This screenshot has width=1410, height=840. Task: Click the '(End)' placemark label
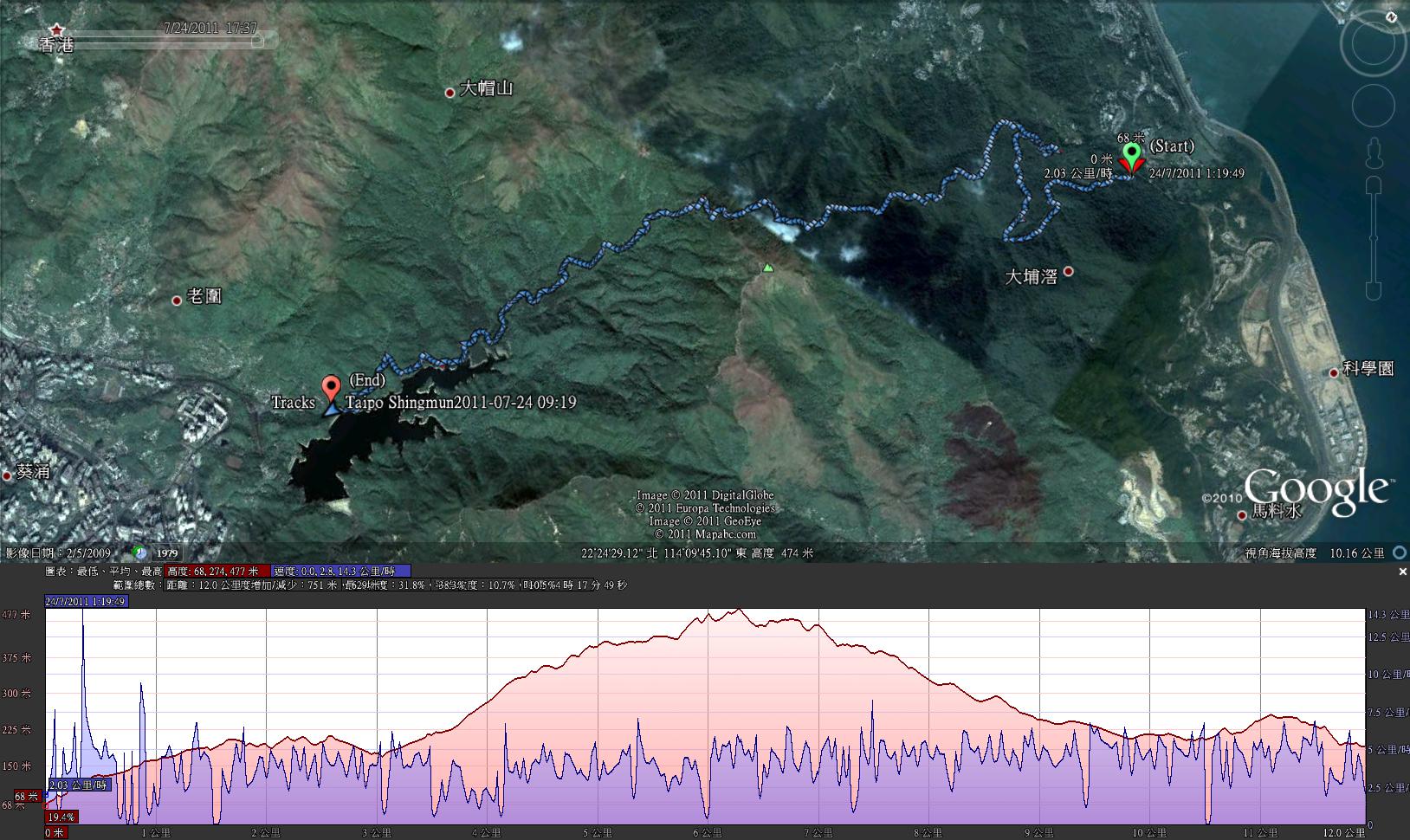click(x=366, y=380)
